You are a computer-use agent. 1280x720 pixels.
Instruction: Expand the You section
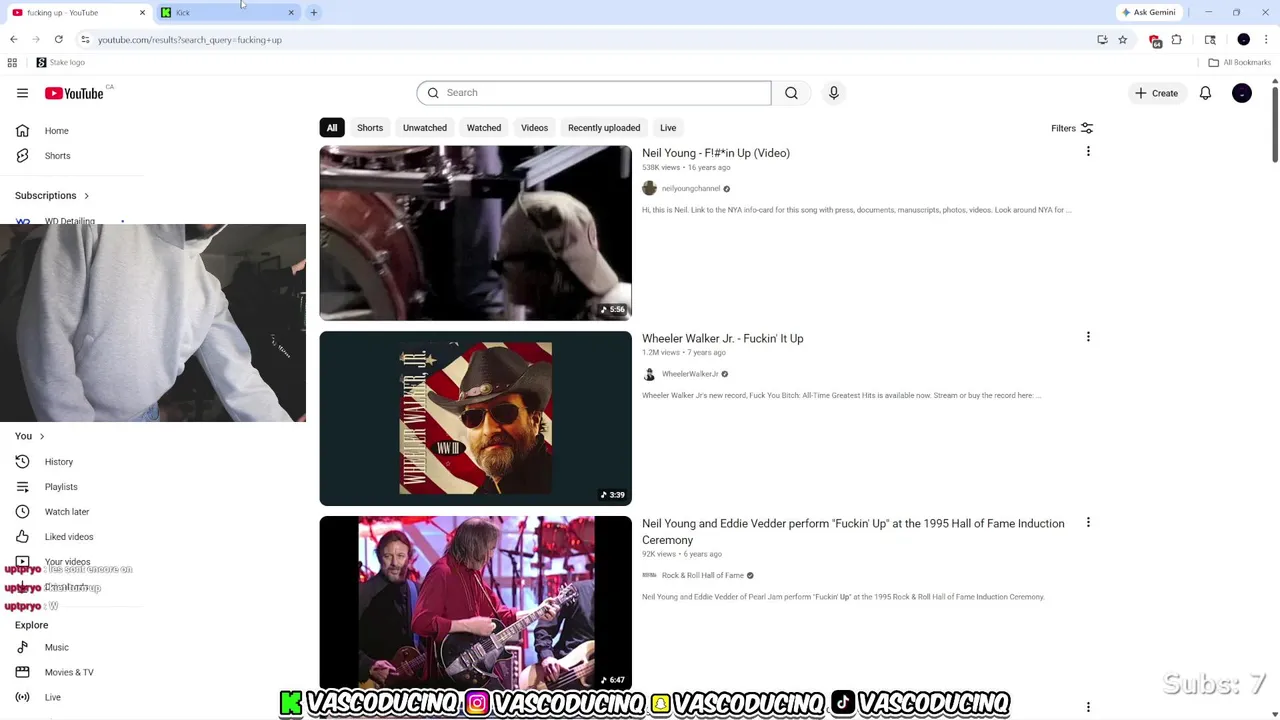pos(30,436)
